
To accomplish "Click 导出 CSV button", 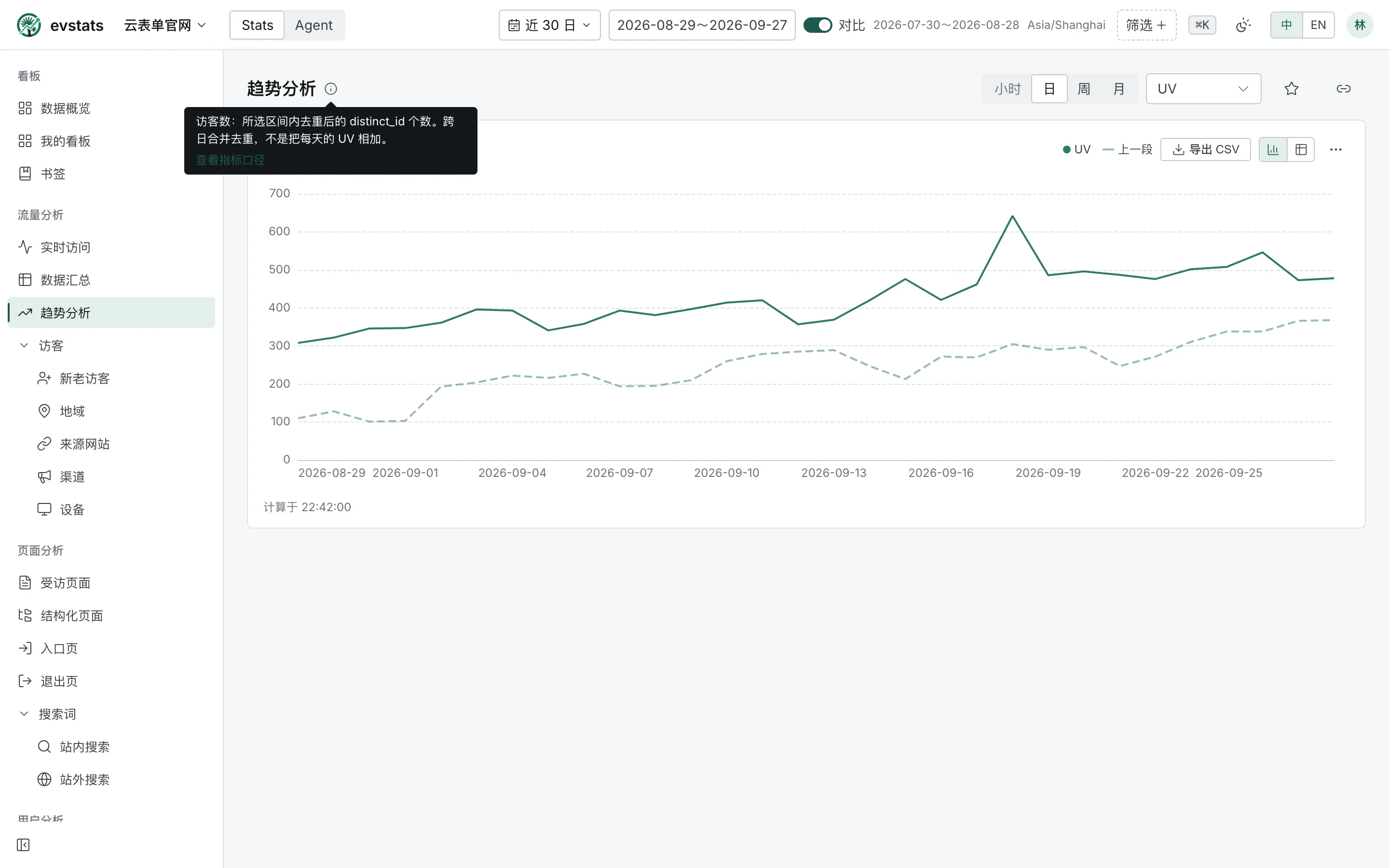I will (x=1205, y=149).
